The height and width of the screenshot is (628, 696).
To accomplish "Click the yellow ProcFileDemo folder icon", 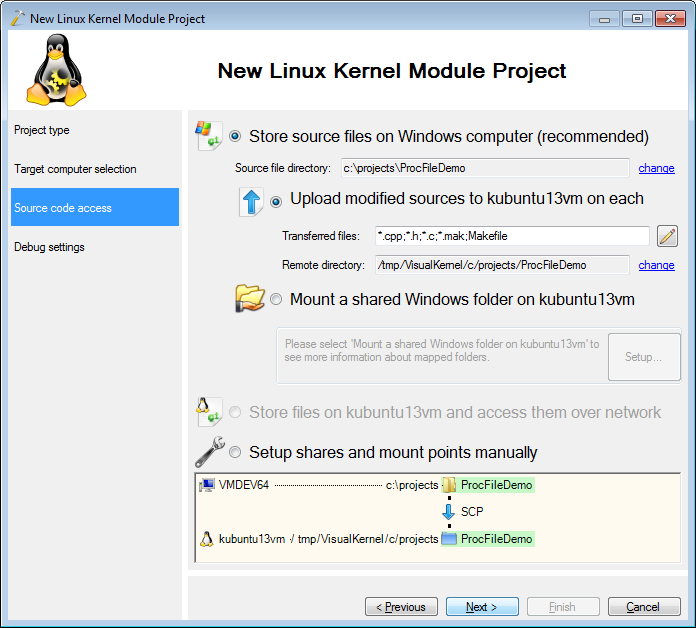I will (x=449, y=485).
